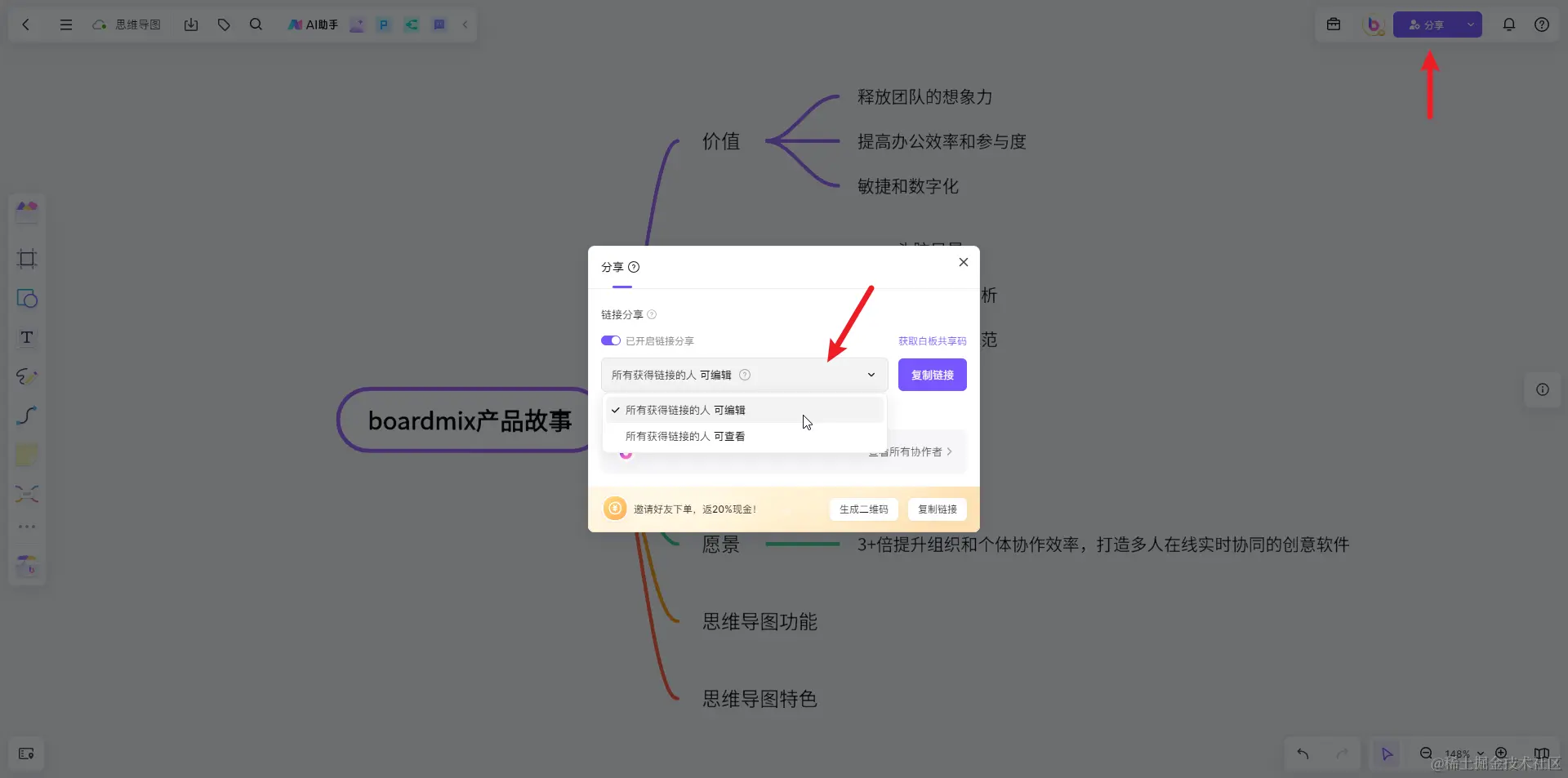Open the 148% zoom level dropdown
1568x778 pixels.
[1464, 754]
